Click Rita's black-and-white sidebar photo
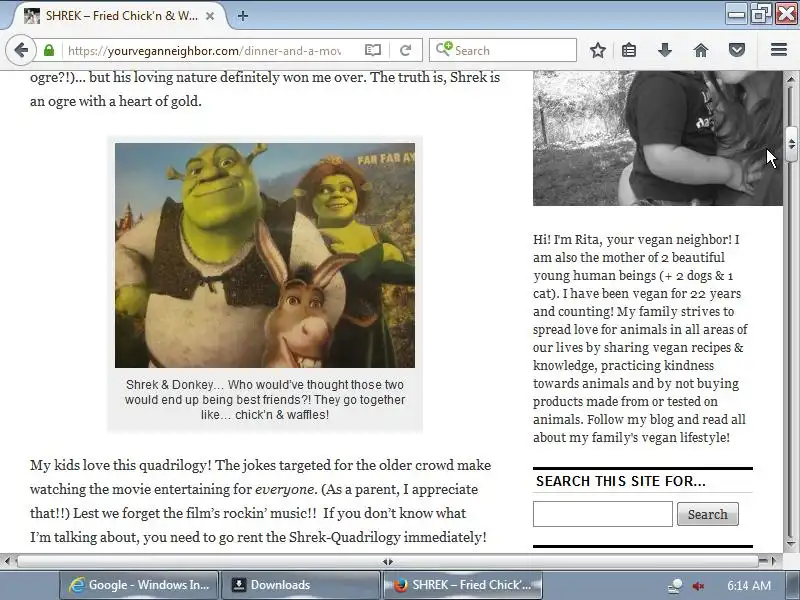Screen dimensions: 800x600 [658, 138]
